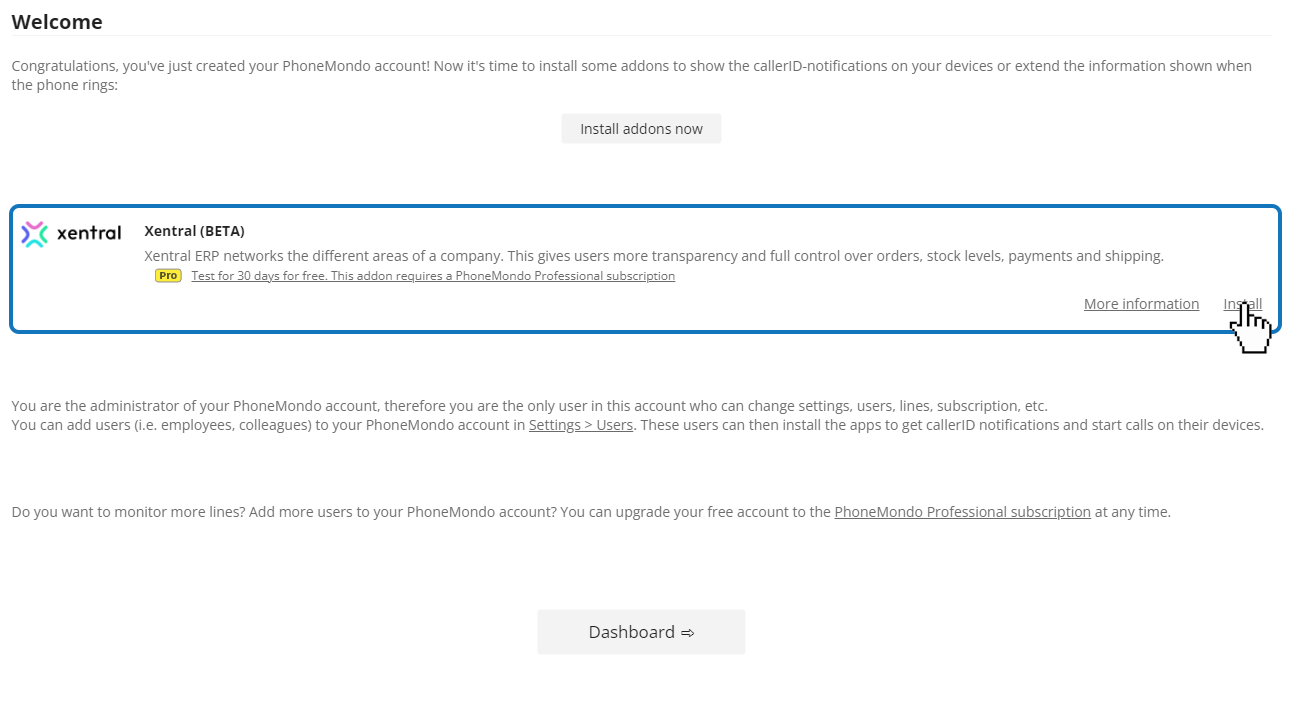This screenshot has width=1303, height=708.
Task: Click the Xentral ERP description text
Action: tap(654, 256)
